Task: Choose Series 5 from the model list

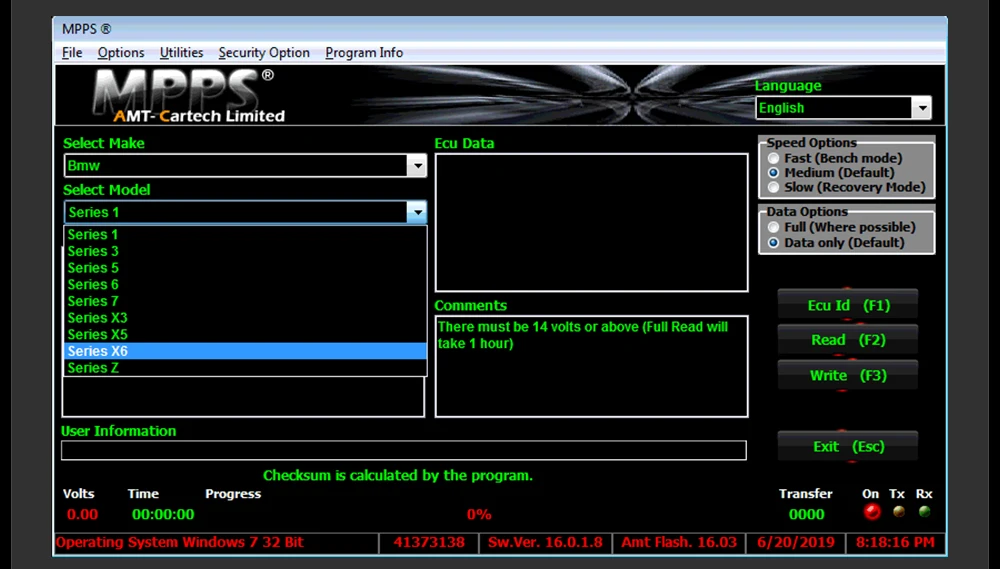Action: click(245, 267)
